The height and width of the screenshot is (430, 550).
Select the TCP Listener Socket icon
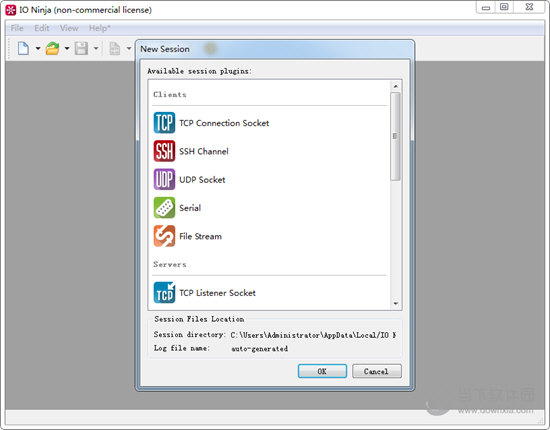pyautogui.click(x=164, y=293)
